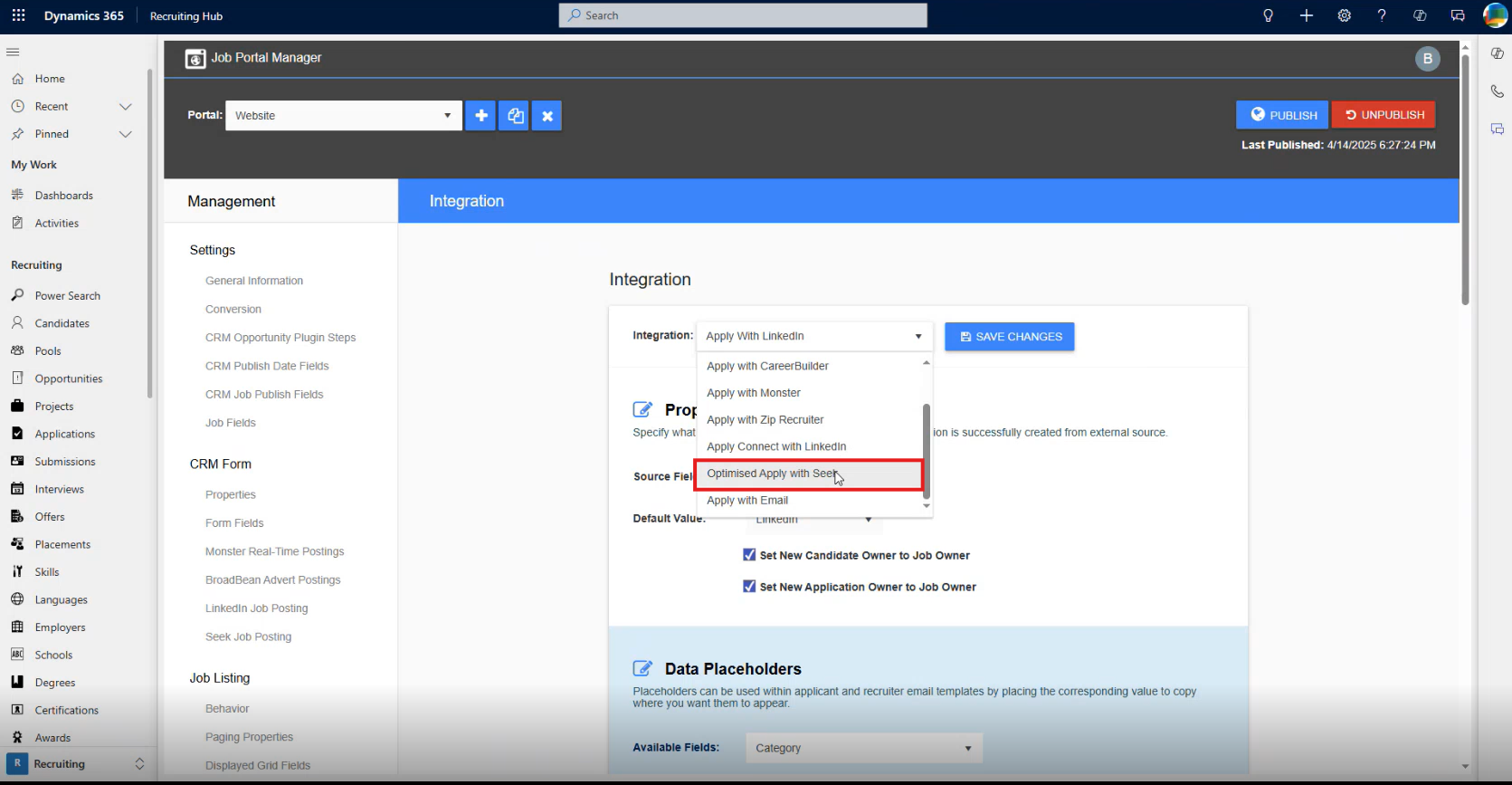The image size is (1512, 785).
Task: Open BroadBean Advert Postings link
Action: point(272,580)
